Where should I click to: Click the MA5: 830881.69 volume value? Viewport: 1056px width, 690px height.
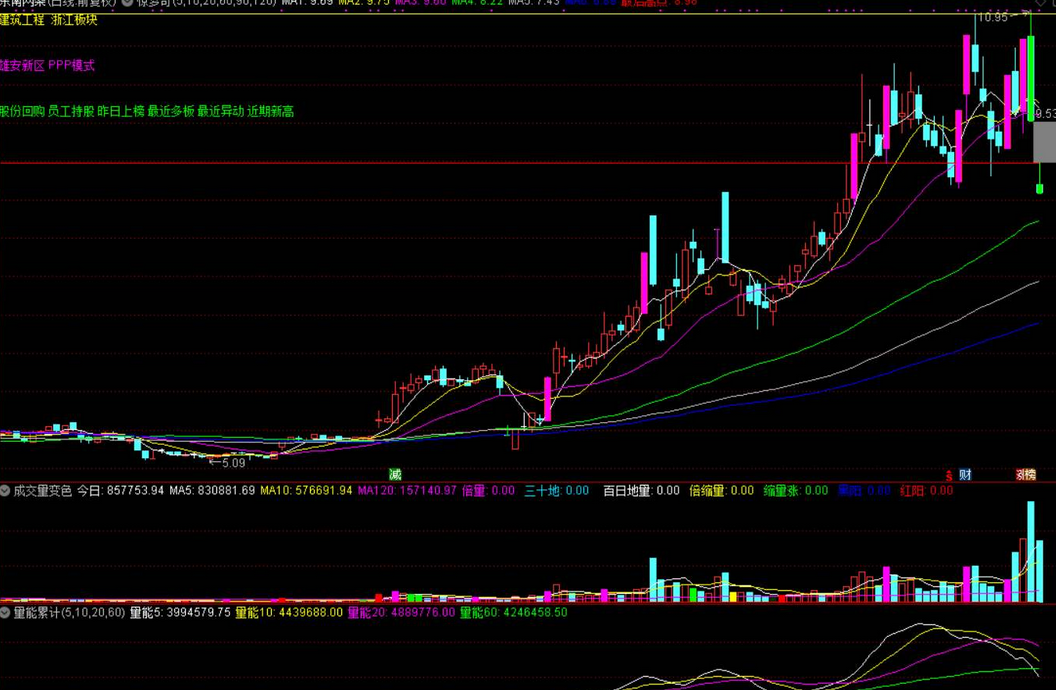coord(212,491)
